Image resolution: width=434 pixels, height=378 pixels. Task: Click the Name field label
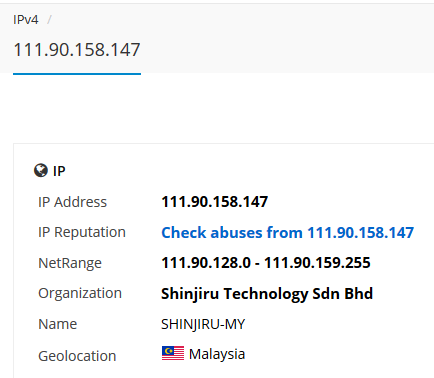pos(58,324)
